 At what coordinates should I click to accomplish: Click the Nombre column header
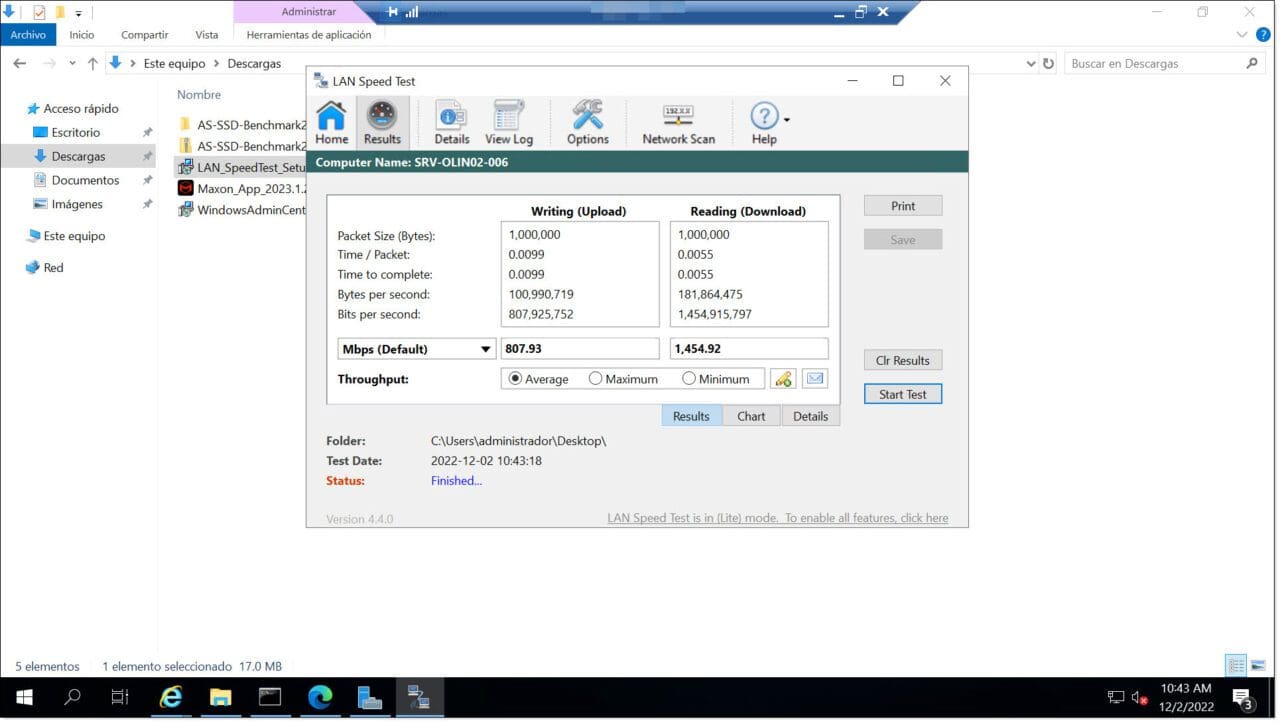point(199,94)
